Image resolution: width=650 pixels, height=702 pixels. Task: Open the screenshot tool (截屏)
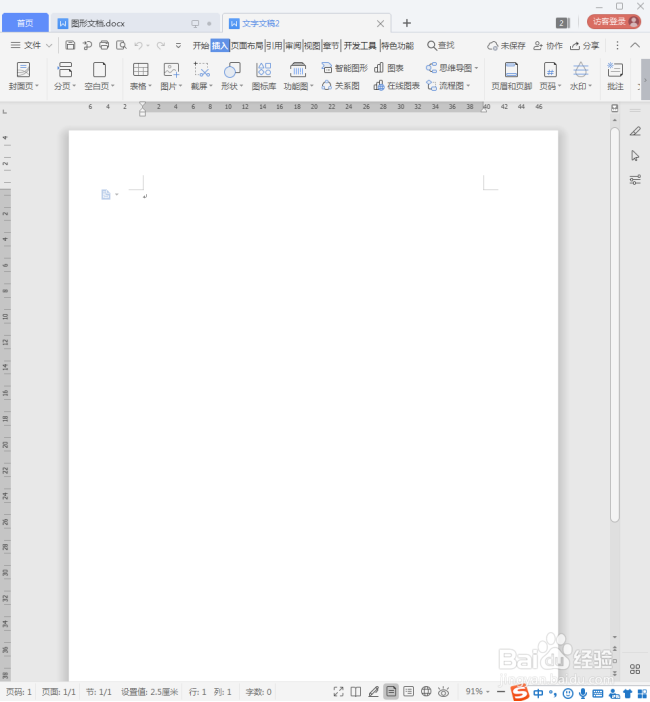(x=201, y=76)
